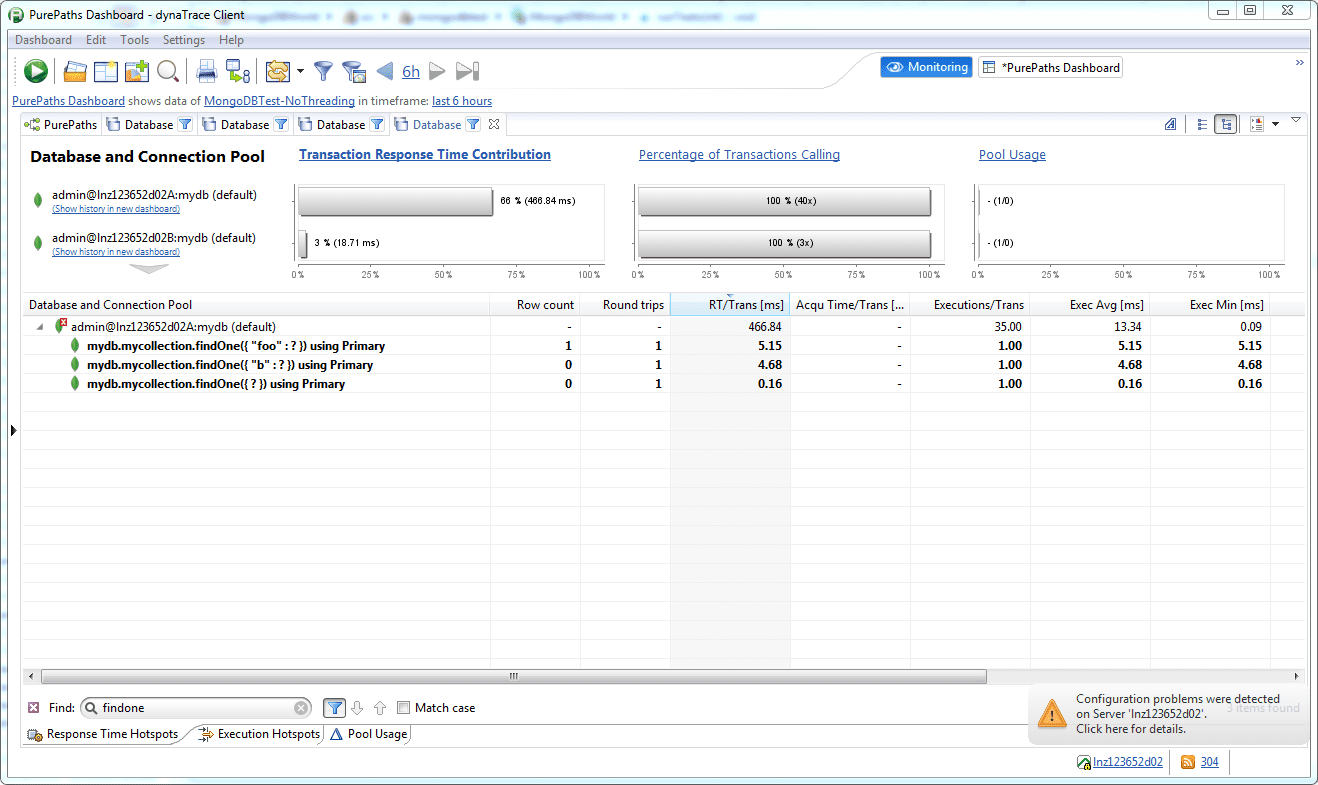This screenshot has height=785, width=1318.
Task: Click Percentage of Transactions Calling link
Action: pyautogui.click(x=739, y=155)
